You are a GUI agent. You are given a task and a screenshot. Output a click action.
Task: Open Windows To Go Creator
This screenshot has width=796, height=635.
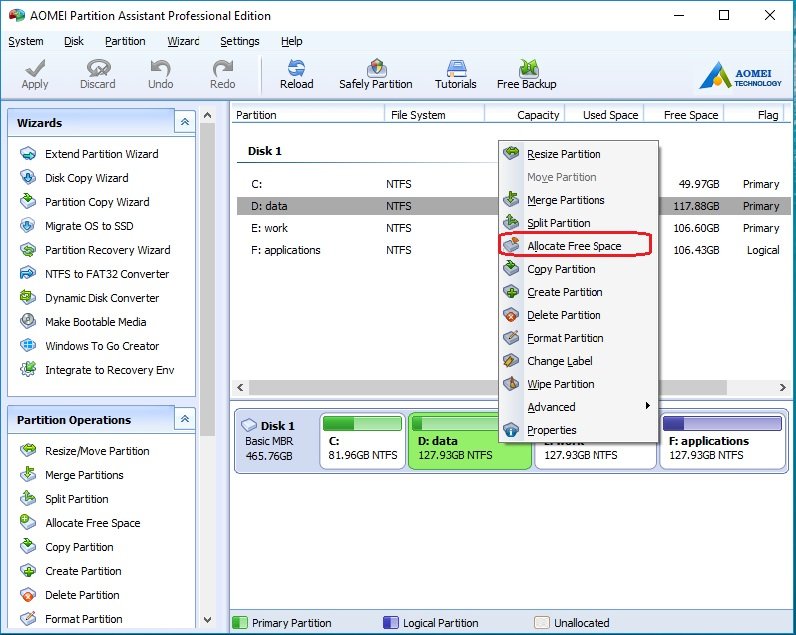102,346
